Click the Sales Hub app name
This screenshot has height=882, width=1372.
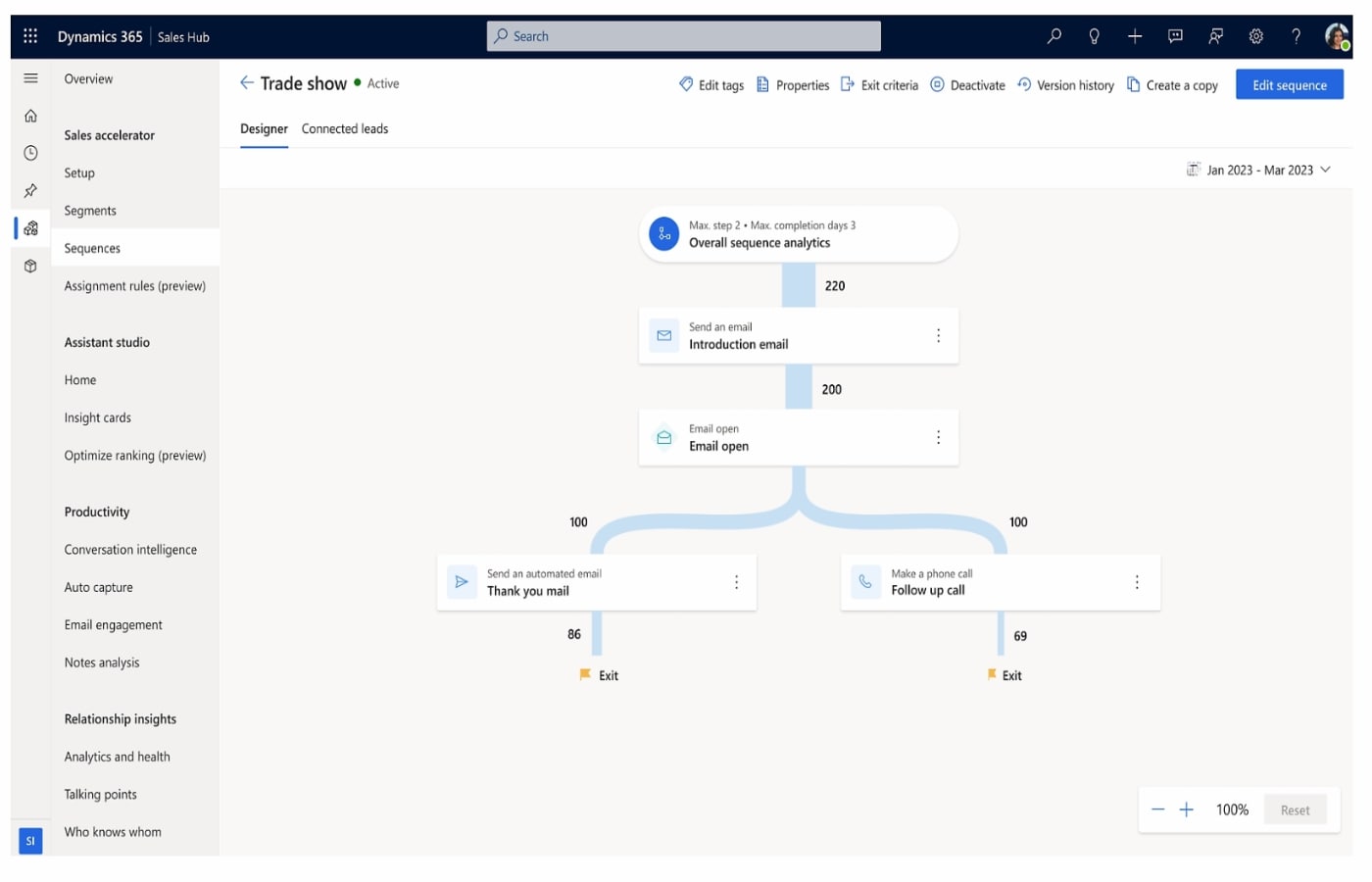183,37
